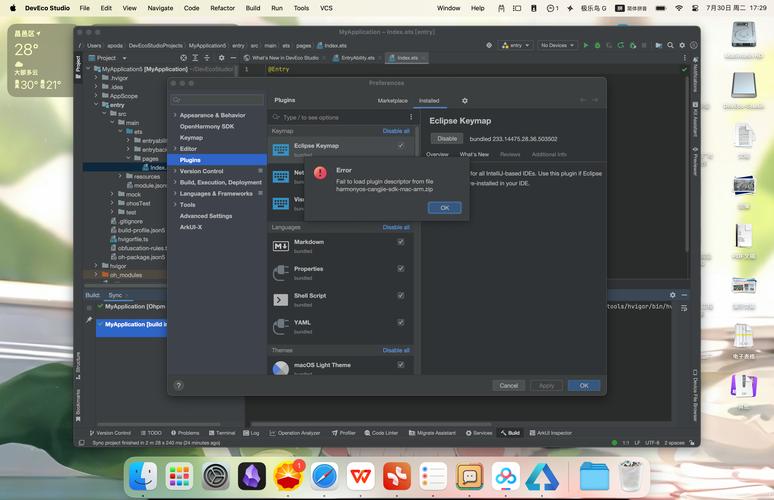This screenshot has width=774, height=500.
Task: Open WPS Office from the Dock
Action: coord(359,476)
